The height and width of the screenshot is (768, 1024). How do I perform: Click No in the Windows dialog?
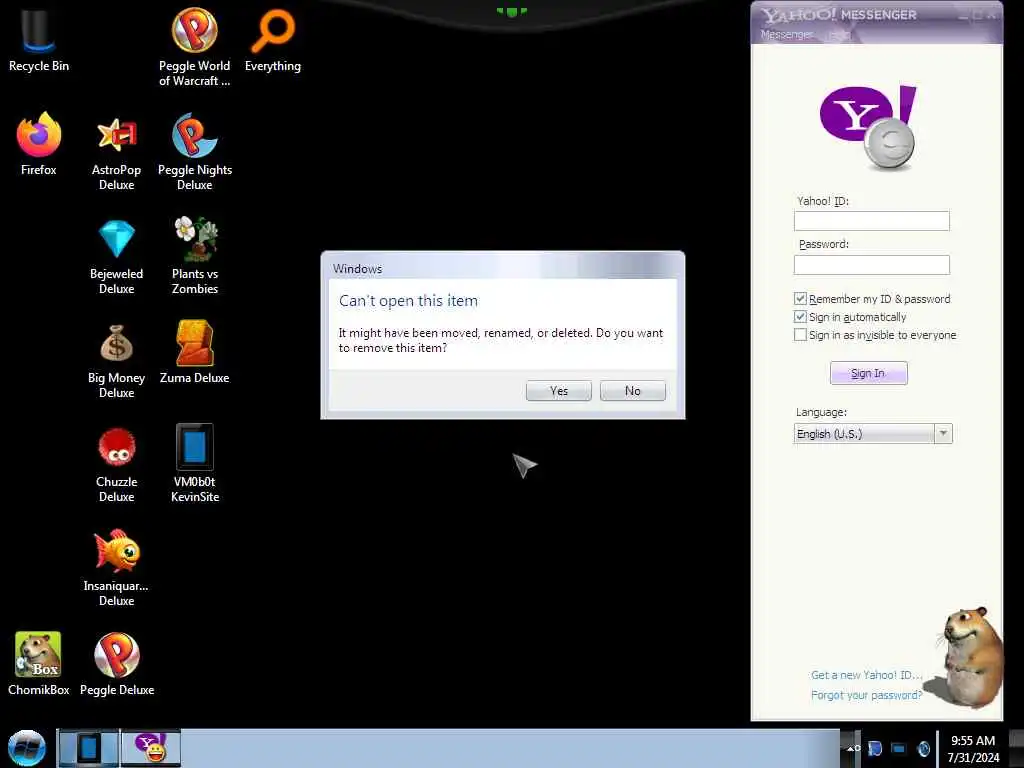point(632,391)
